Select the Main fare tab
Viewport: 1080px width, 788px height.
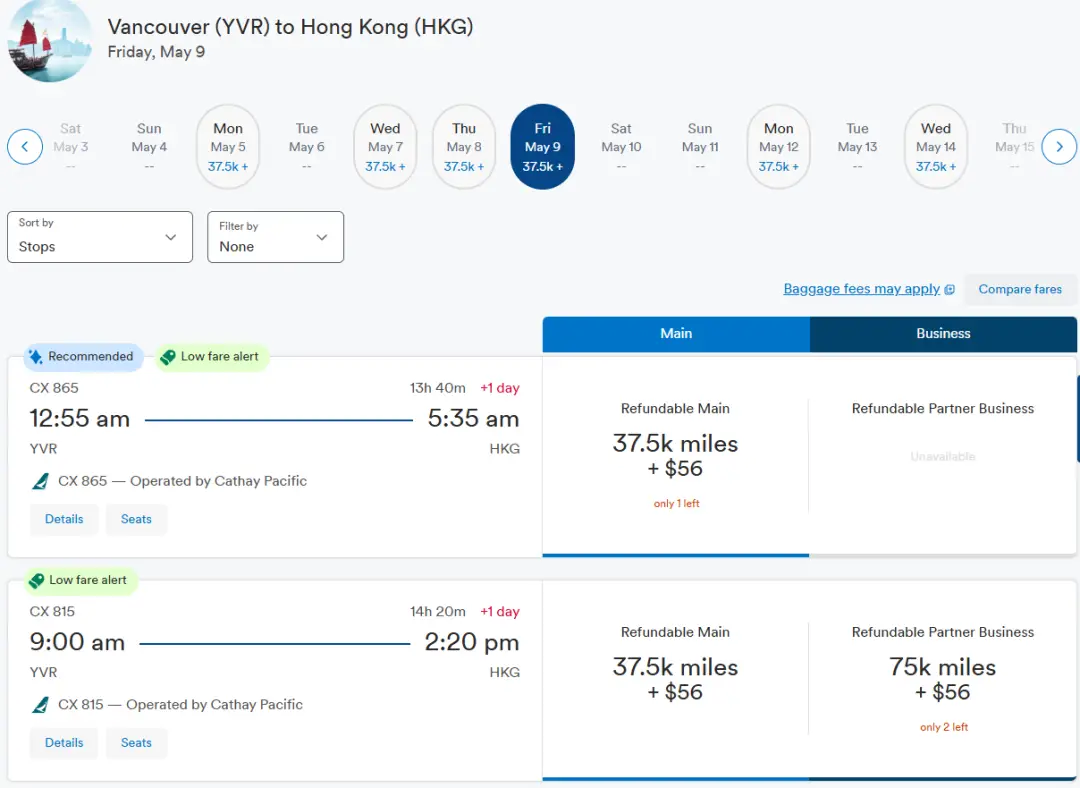click(676, 334)
